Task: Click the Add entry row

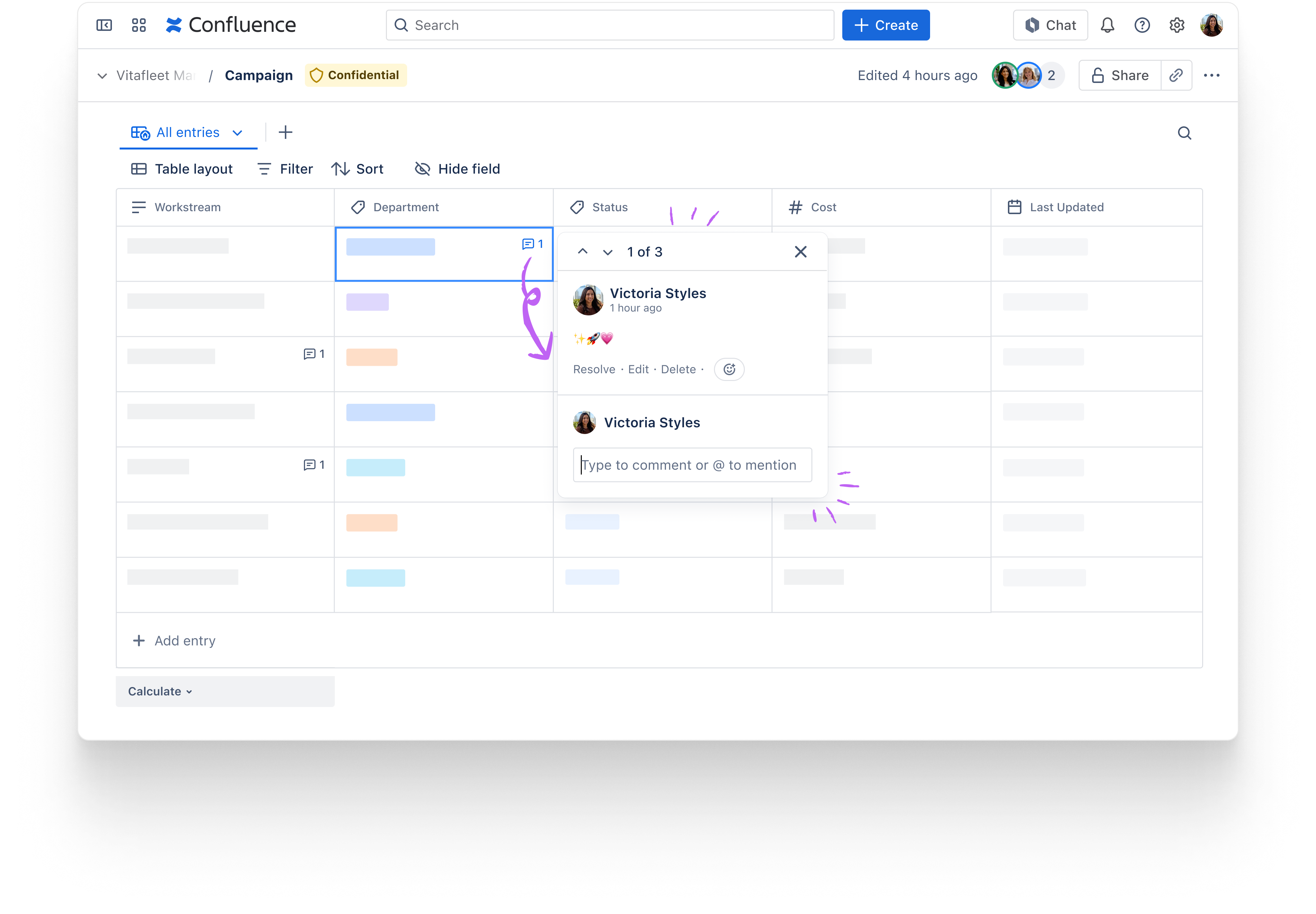Action: pos(659,640)
